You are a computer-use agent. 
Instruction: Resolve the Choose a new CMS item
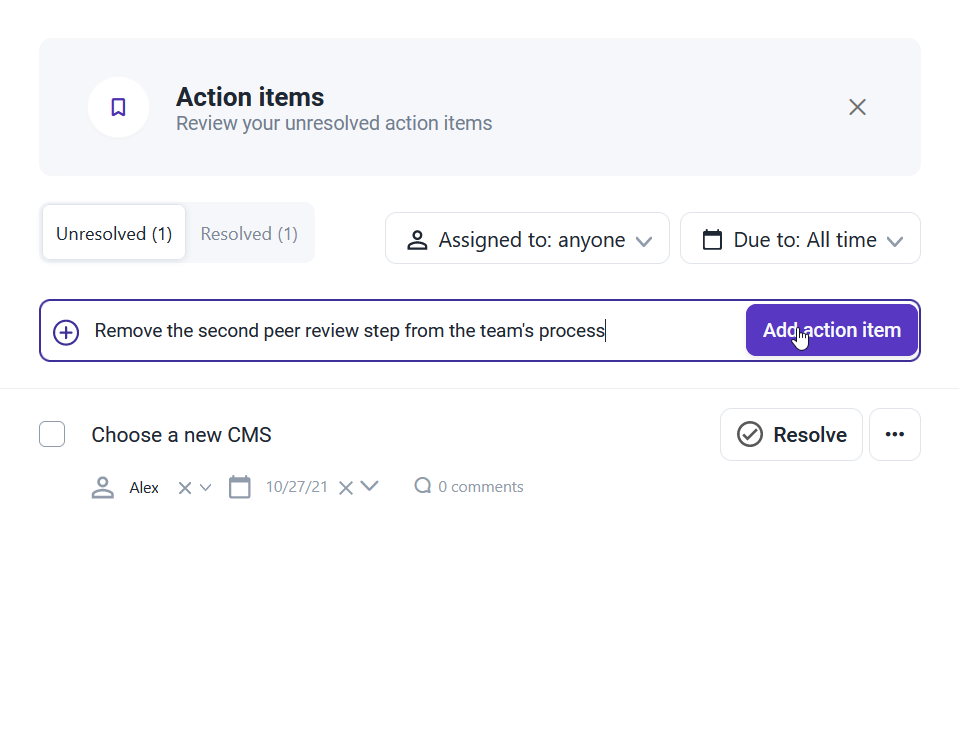tap(791, 434)
